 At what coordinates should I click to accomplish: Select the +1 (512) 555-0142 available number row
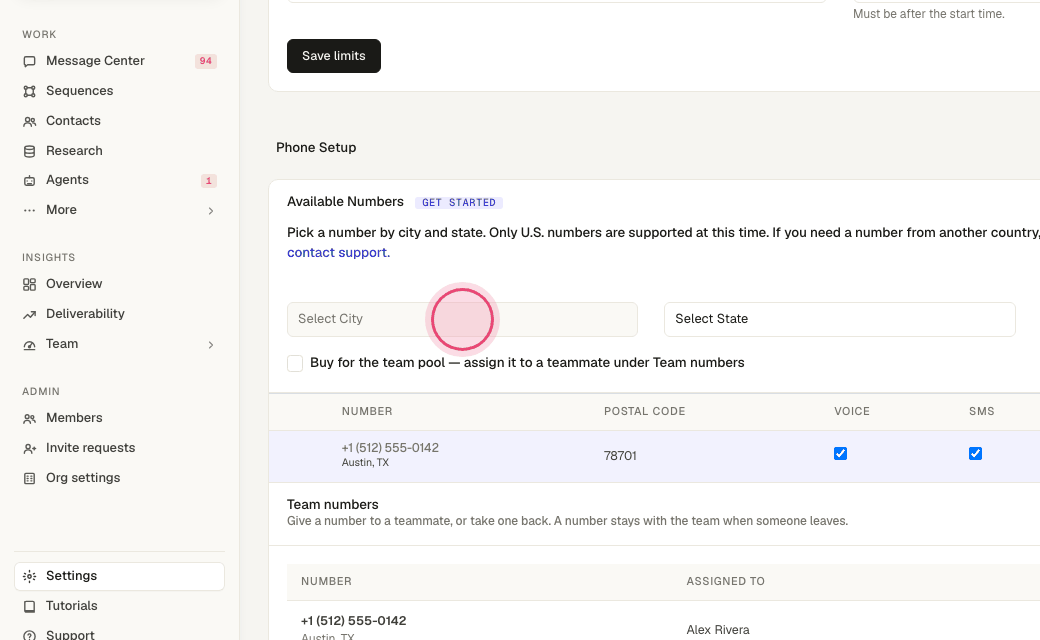654,456
